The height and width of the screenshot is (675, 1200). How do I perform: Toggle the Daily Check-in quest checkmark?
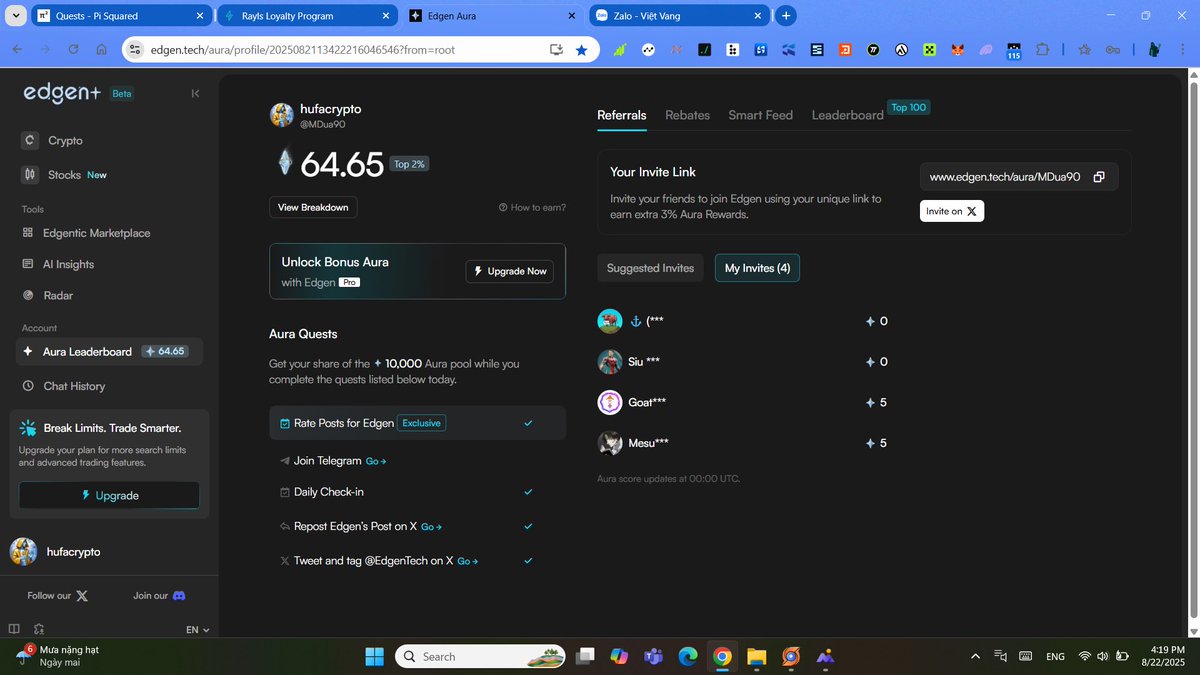tap(528, 491)
